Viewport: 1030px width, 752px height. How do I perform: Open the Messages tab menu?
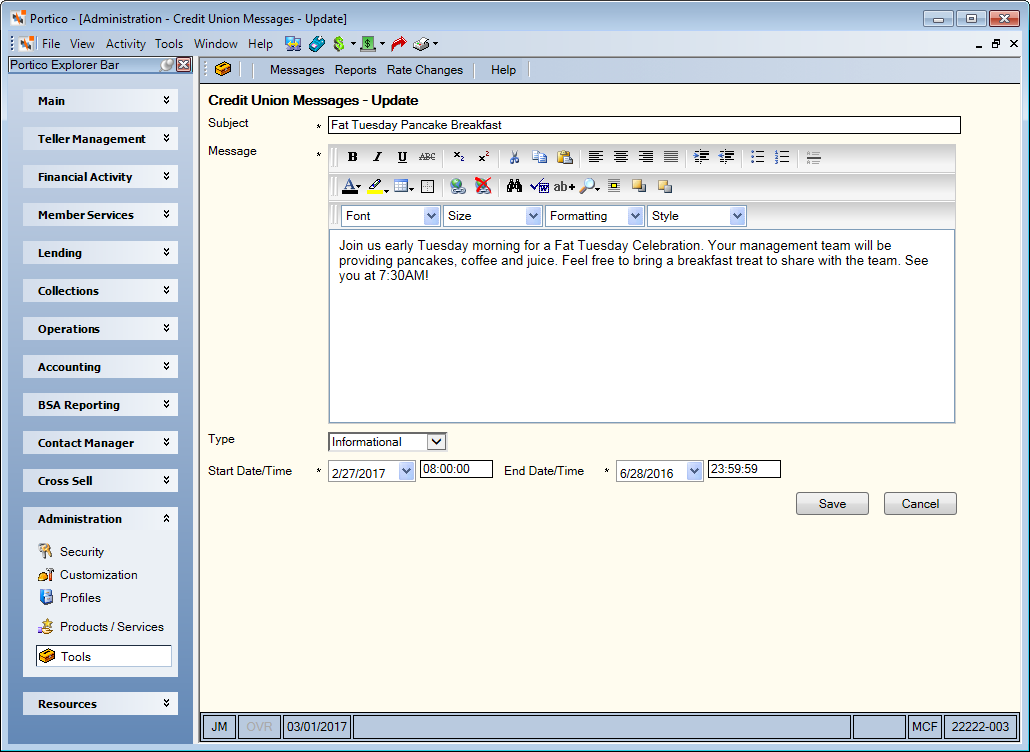tap(297, 70)
